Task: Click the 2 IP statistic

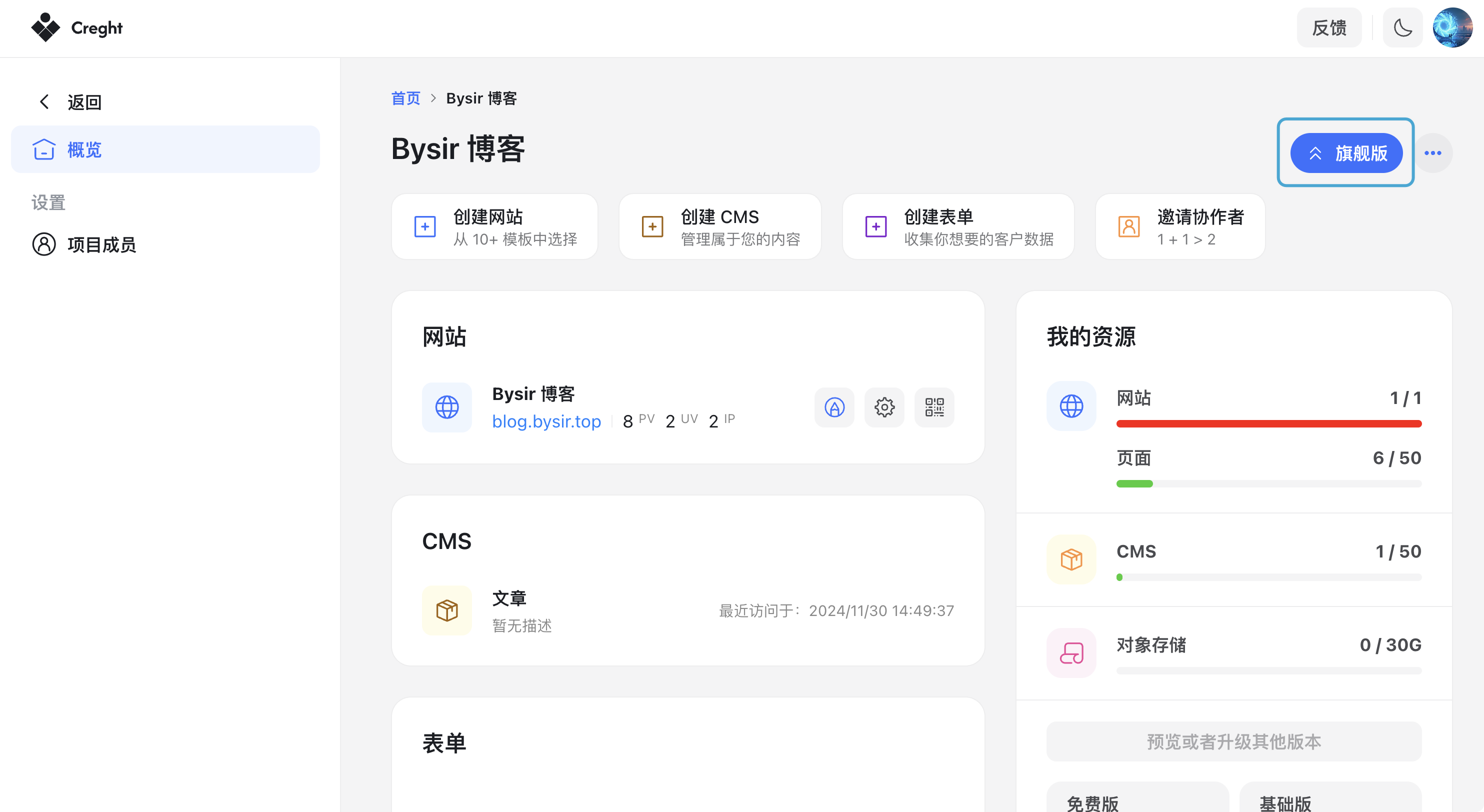Action: point(722,421)
